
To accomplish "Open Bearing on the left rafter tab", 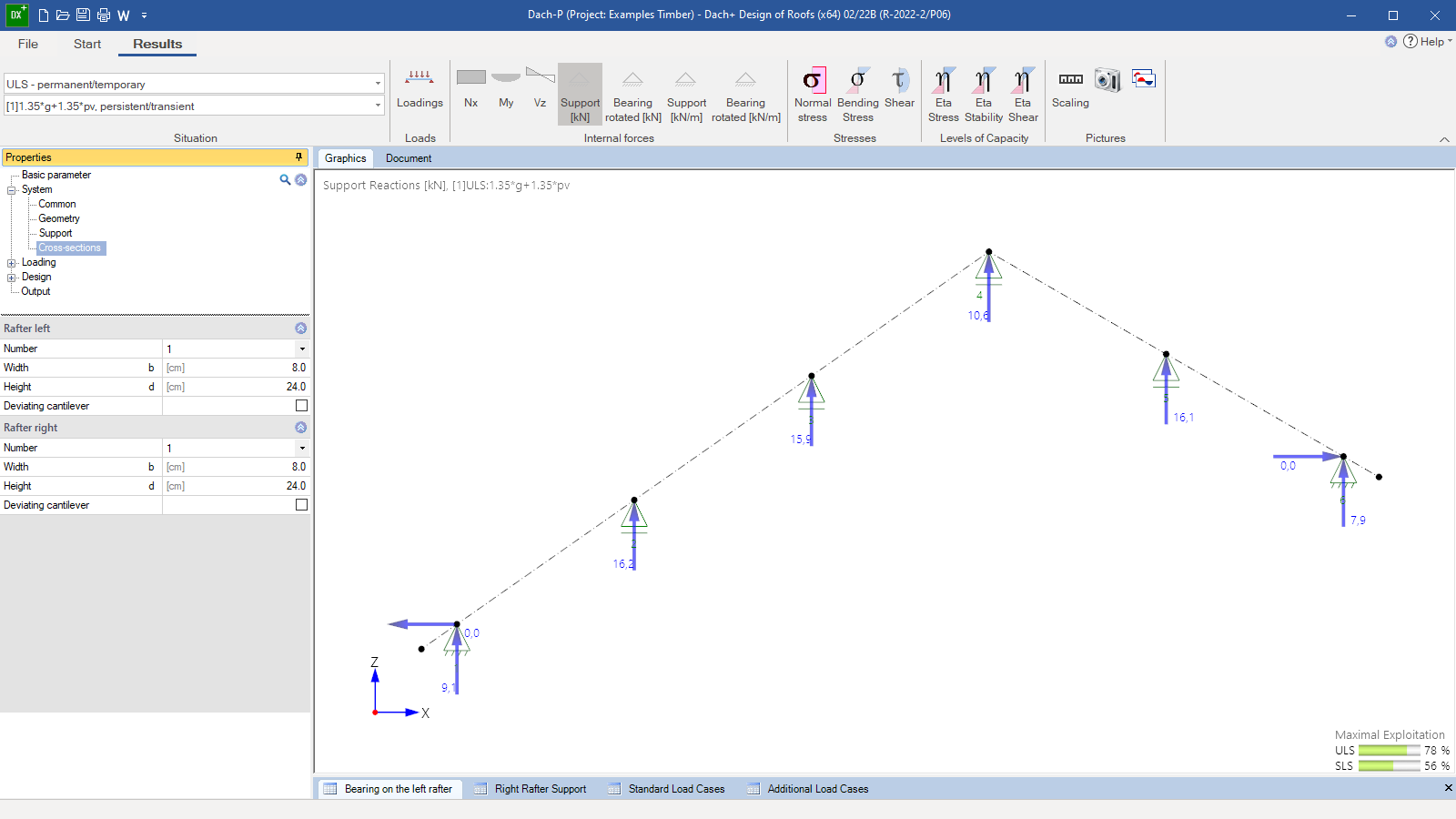I will pyautogui.click(x=389, y=789).
